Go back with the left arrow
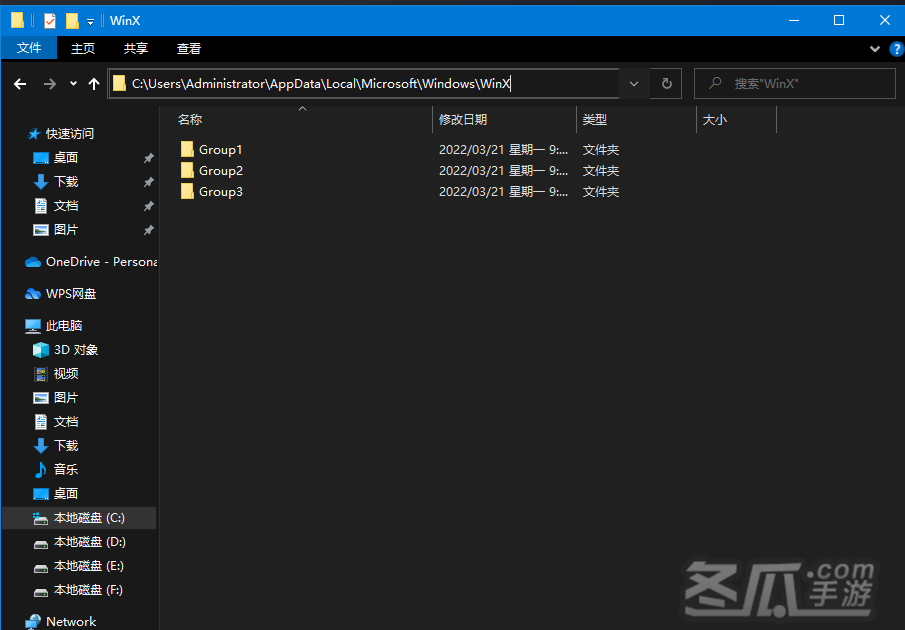The width and height of the screenshot is (905, 630). point(20,84)
